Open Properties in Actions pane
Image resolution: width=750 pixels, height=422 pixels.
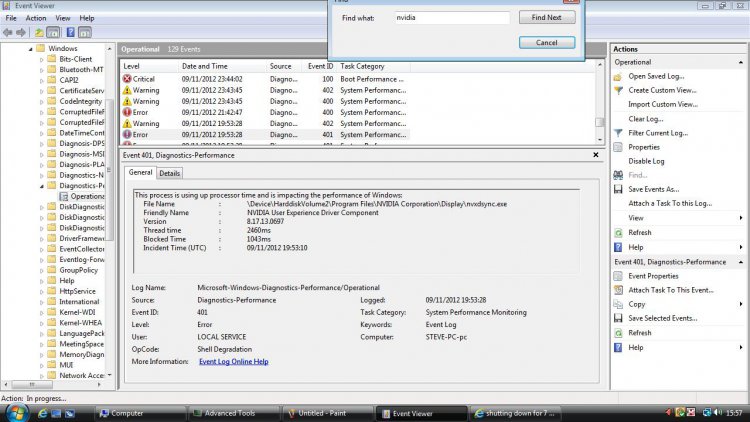coord(644,147)
